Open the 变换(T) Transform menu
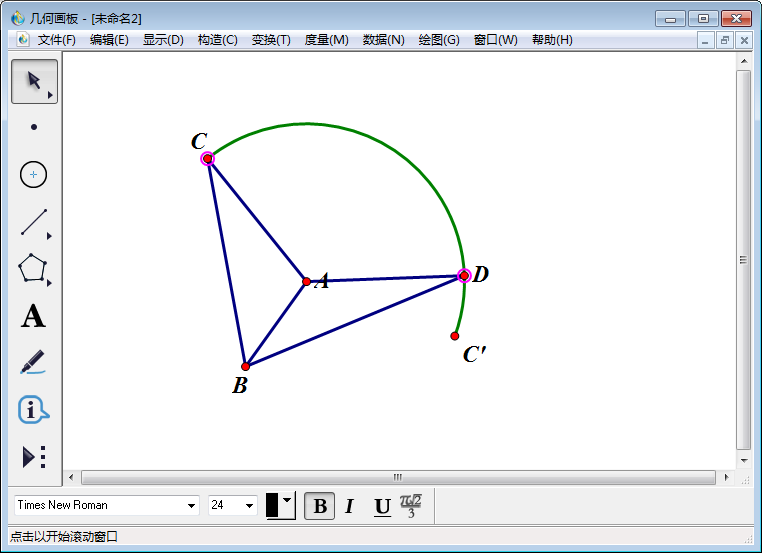This screenshot has height=553, width=762. [x=271, y=40]
